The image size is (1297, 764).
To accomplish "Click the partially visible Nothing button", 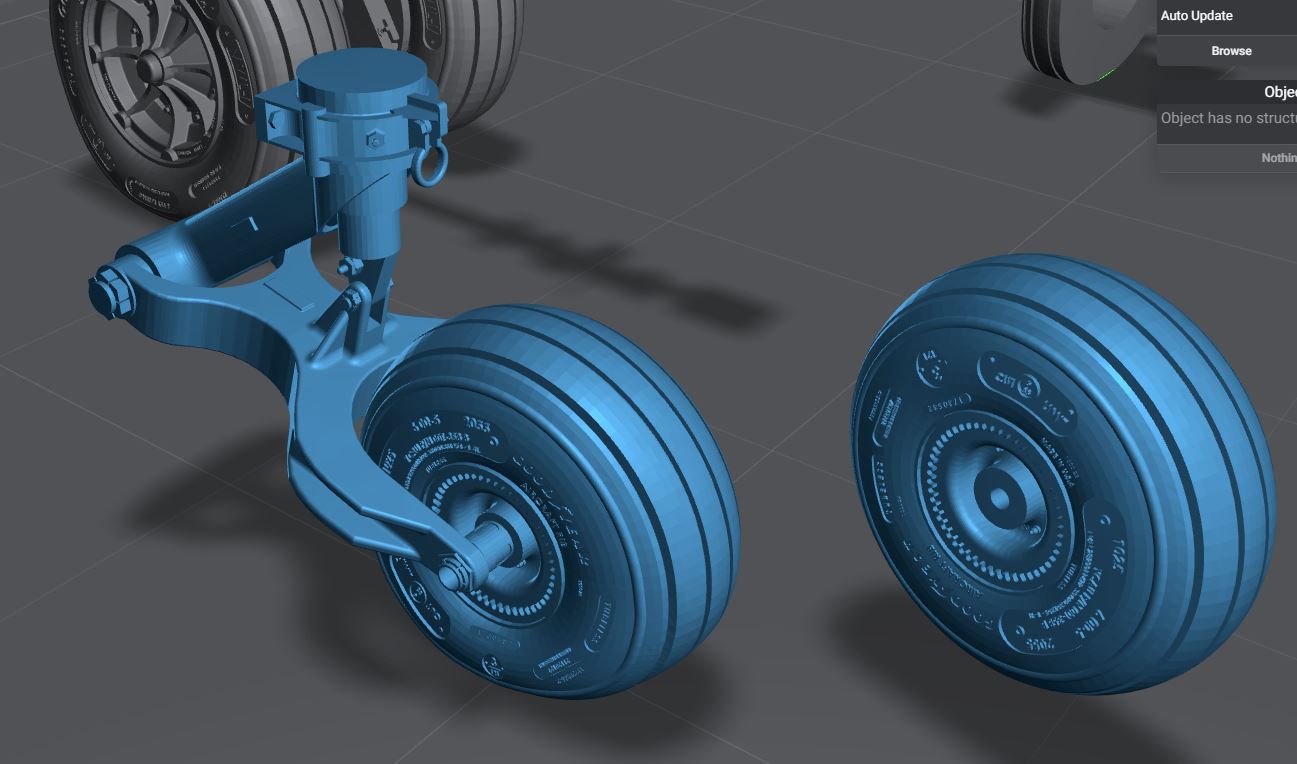I will (x=1278, y=158).
